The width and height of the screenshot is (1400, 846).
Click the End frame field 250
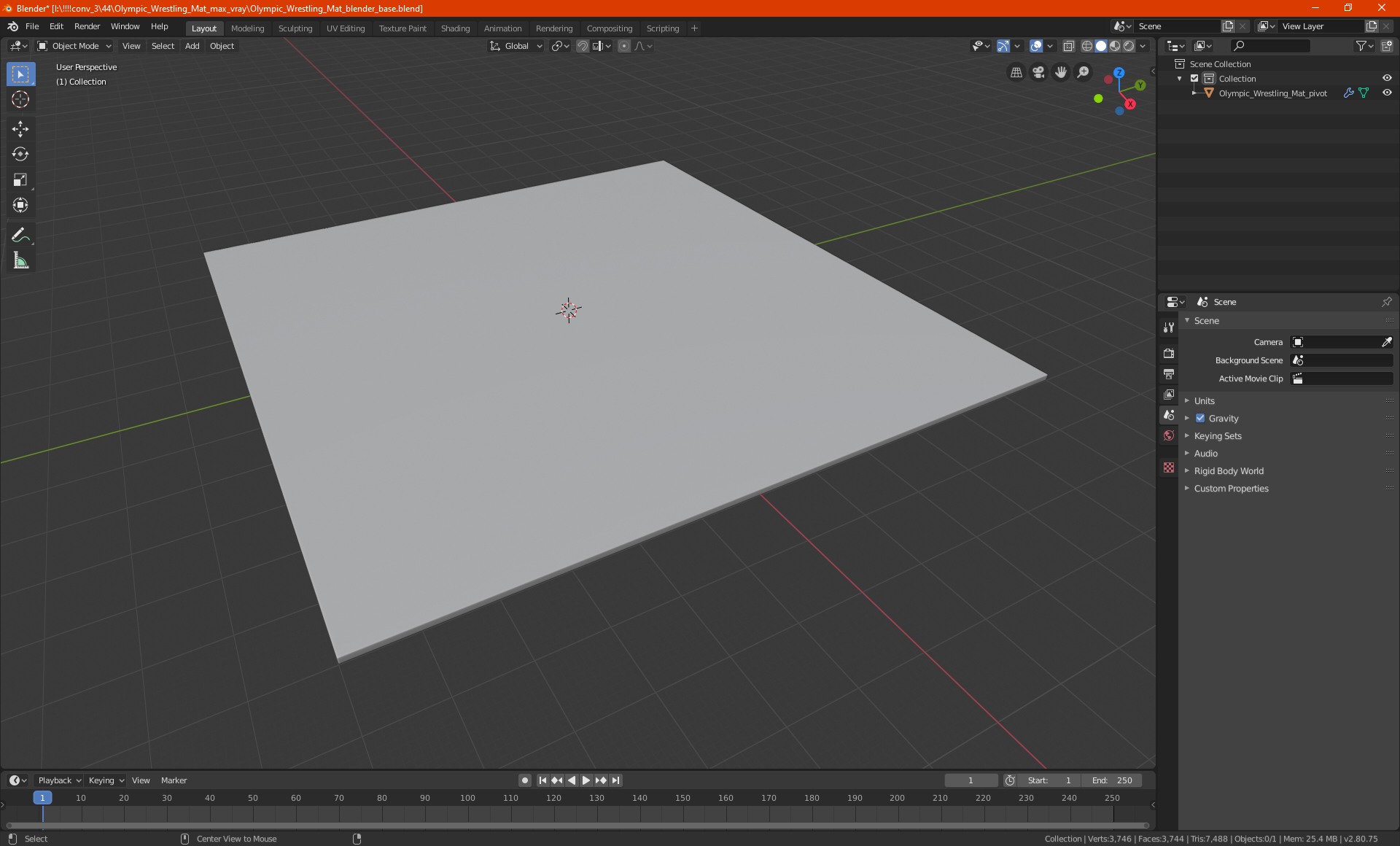1112,780
